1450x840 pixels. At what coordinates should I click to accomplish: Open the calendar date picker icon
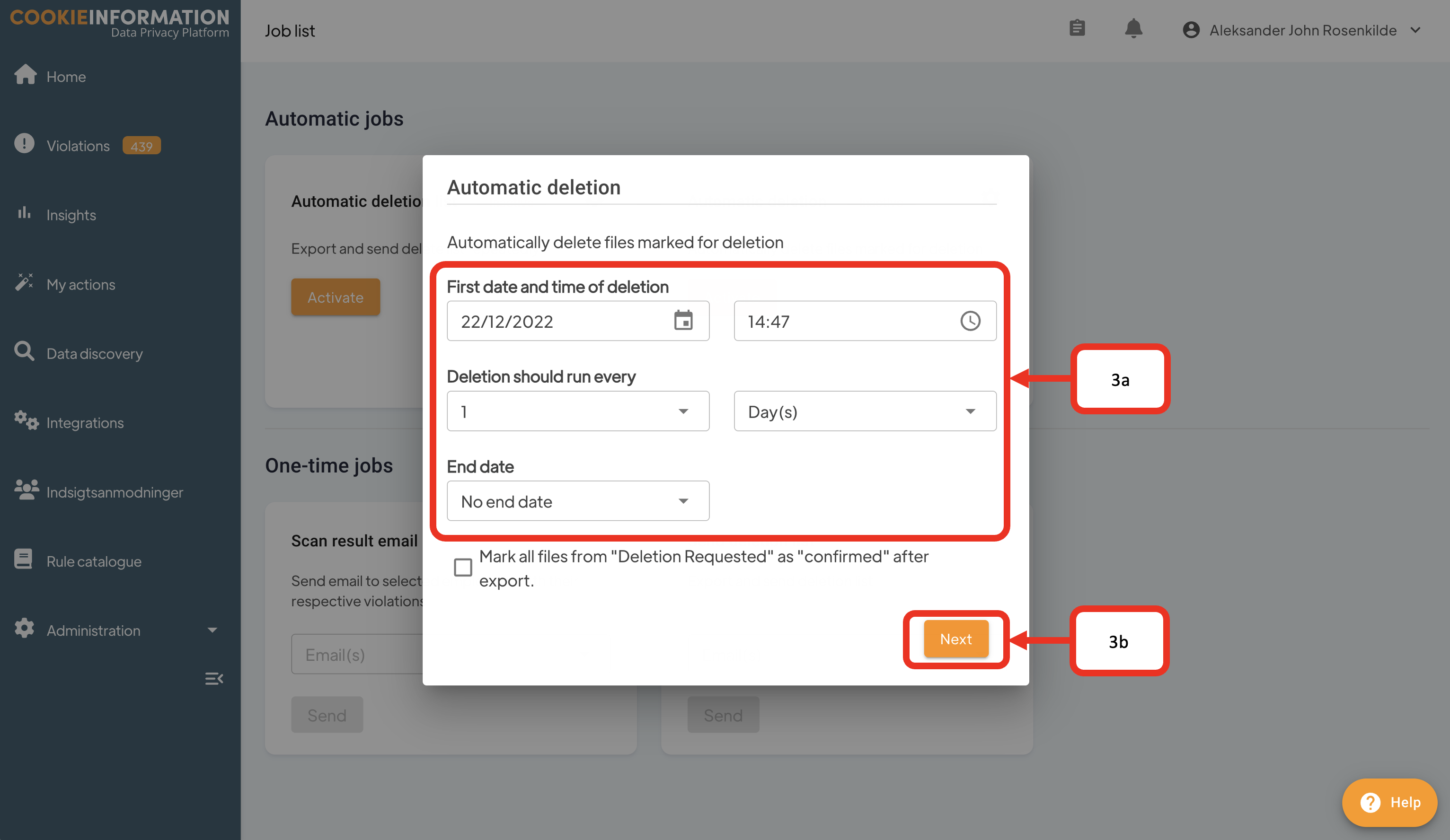683,321
